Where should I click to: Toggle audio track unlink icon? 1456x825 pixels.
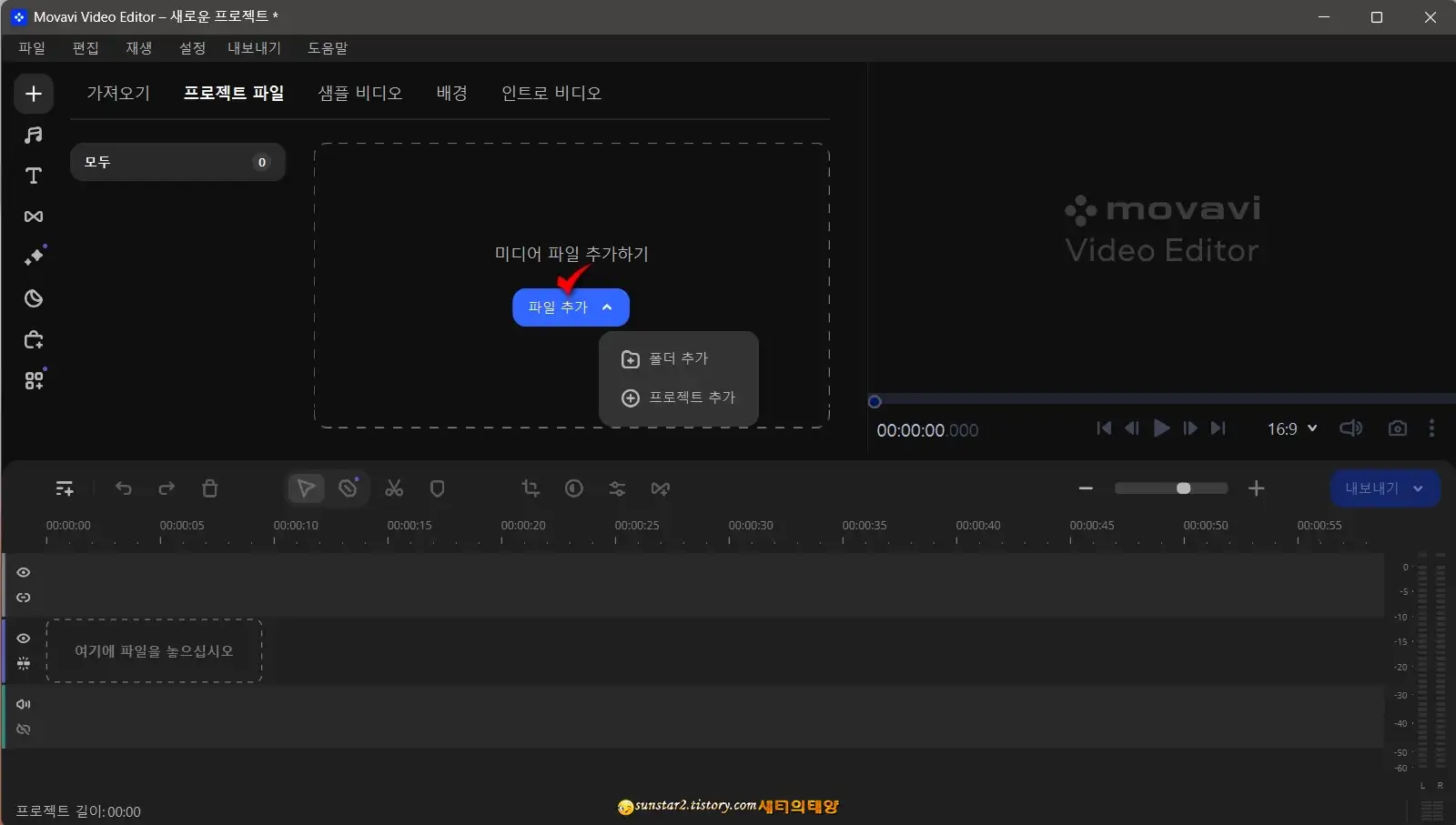point(24,729)
